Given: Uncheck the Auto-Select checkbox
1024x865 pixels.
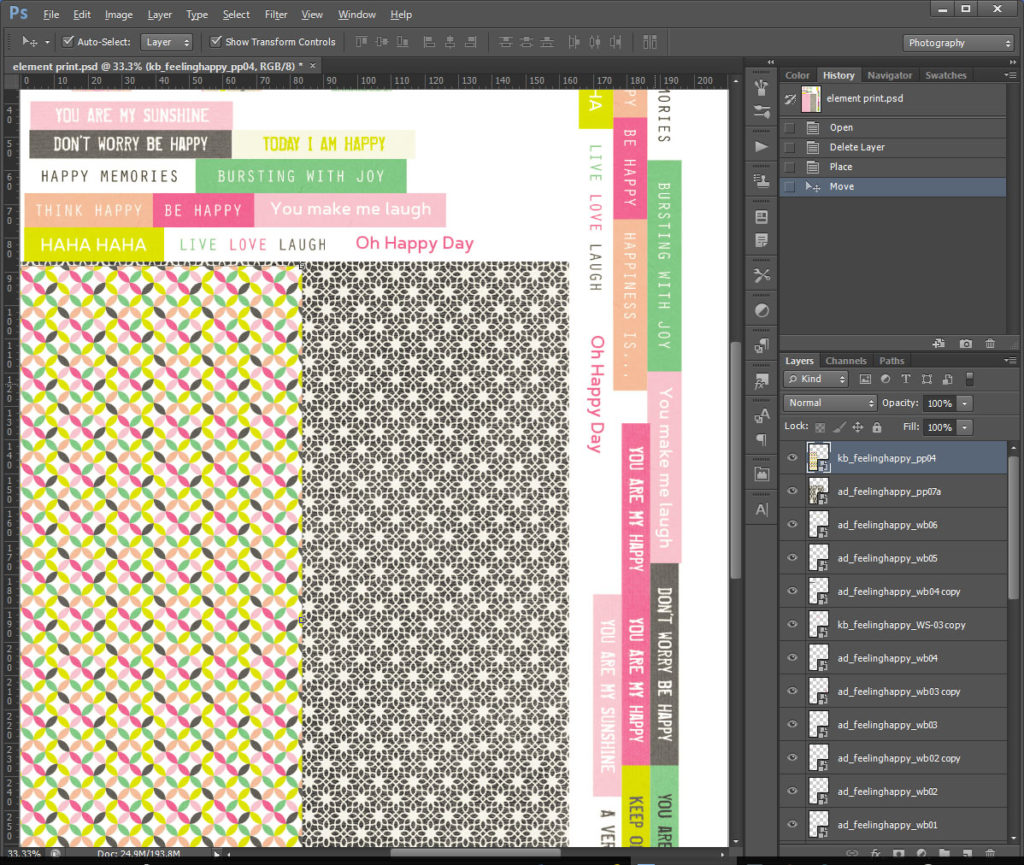Looking at the screenshot, I should point(68,42).
